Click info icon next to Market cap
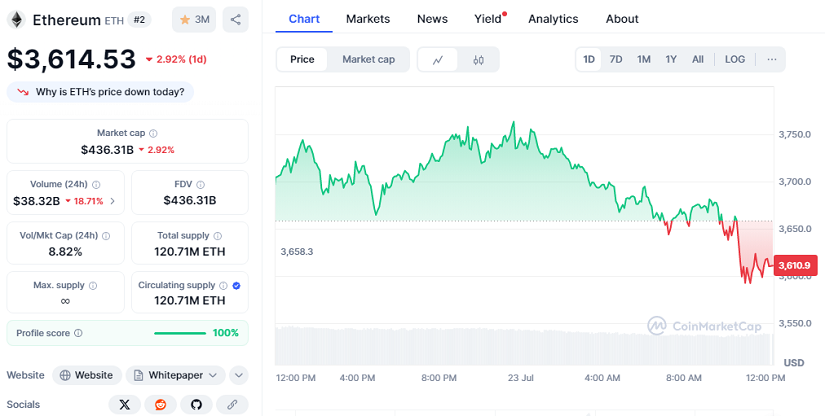 (153, 134)
